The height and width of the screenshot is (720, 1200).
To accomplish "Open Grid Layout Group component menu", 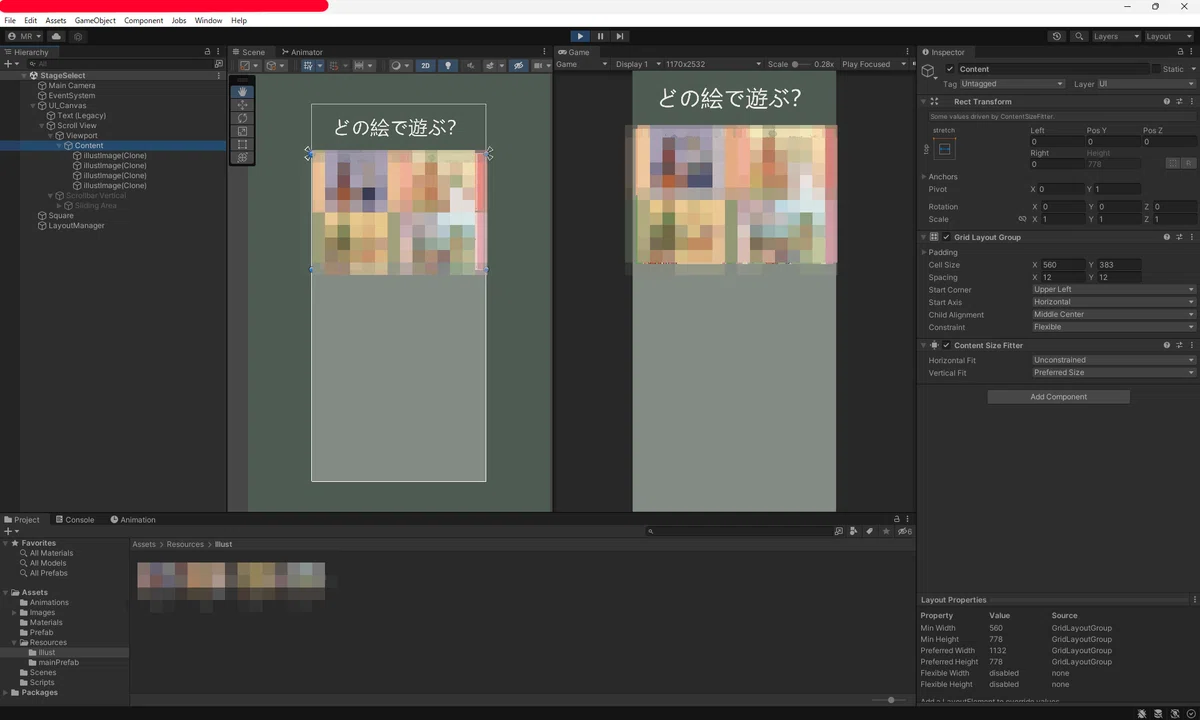I will click(x=1192, y=237).
